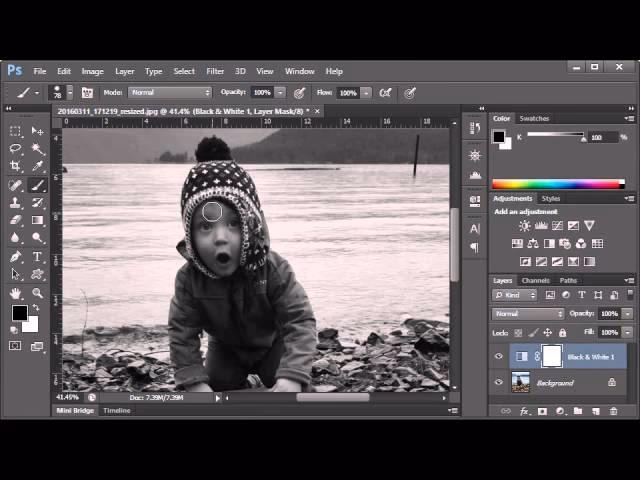
Task: Open the brush size preset picker
Action: [x=70, y=93]
